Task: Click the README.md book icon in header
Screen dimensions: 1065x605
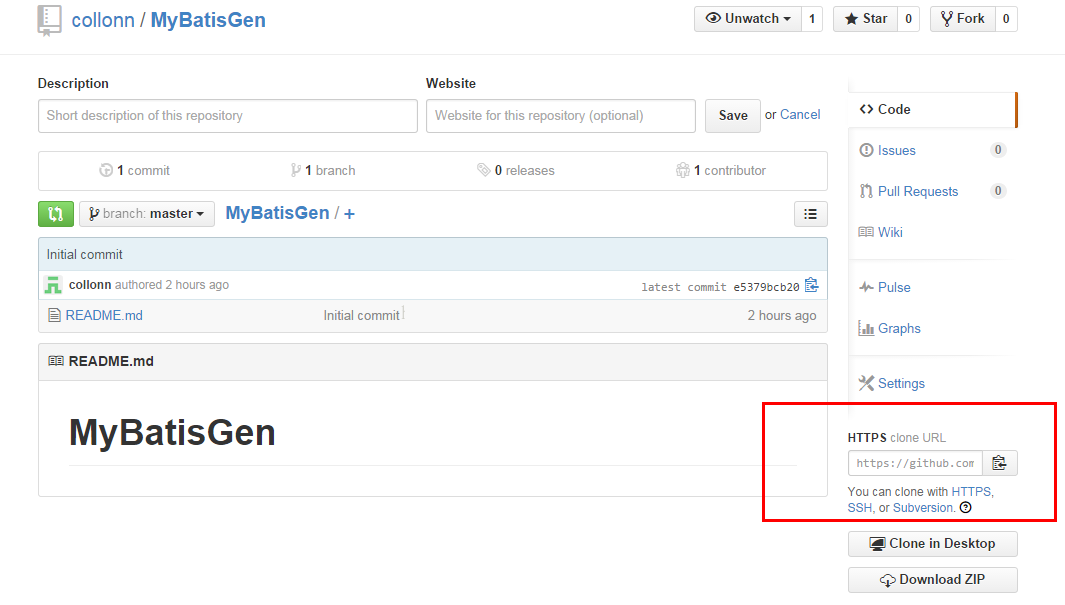Action: pyautogui.click(x=56, y=361)
